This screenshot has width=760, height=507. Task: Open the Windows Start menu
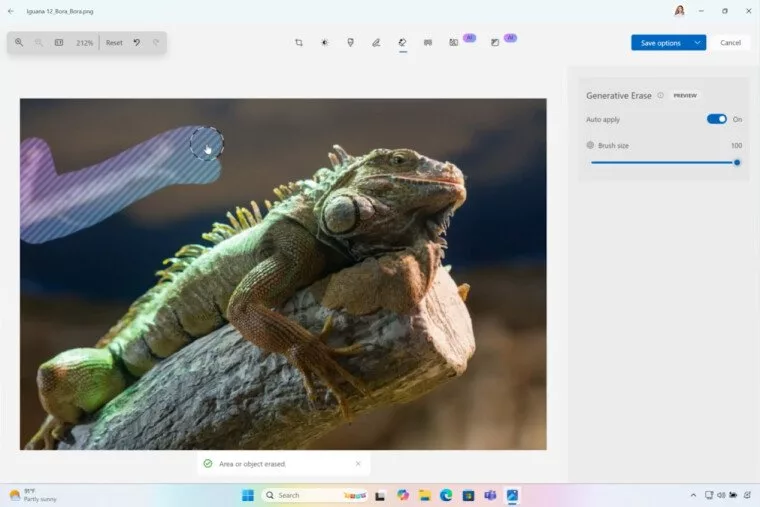[x=248, y=495]
